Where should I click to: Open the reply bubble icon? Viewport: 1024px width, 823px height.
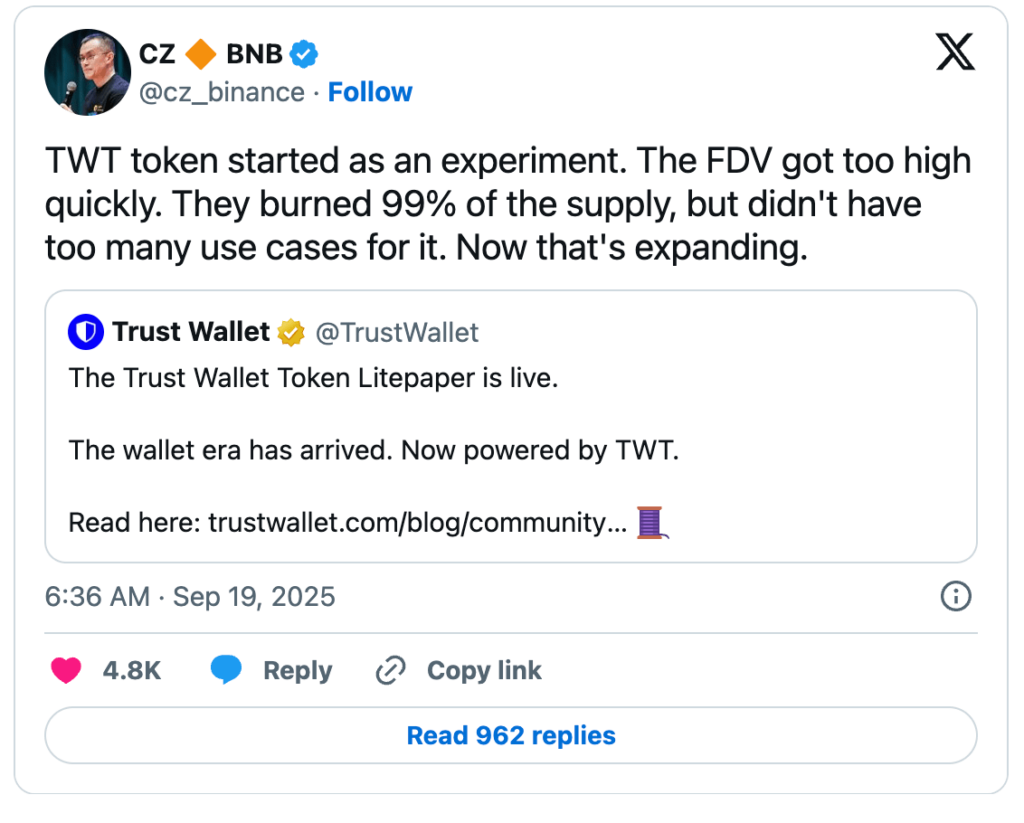pos(227,670)
